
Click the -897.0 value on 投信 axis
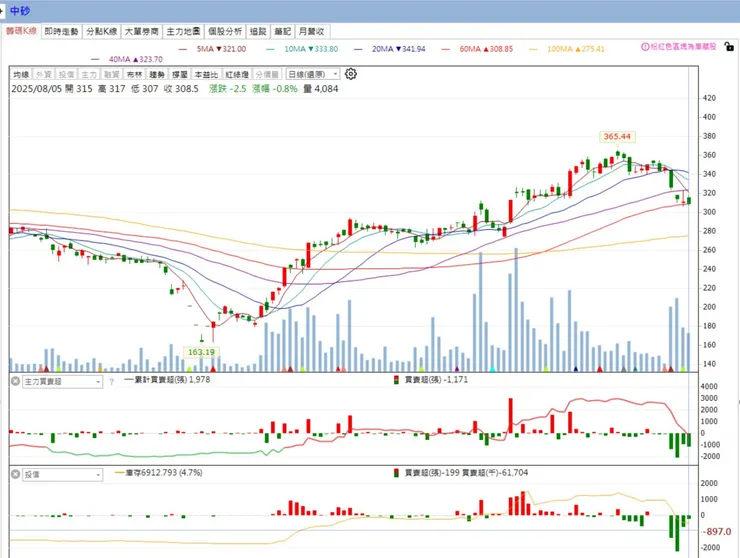(718, 532)
